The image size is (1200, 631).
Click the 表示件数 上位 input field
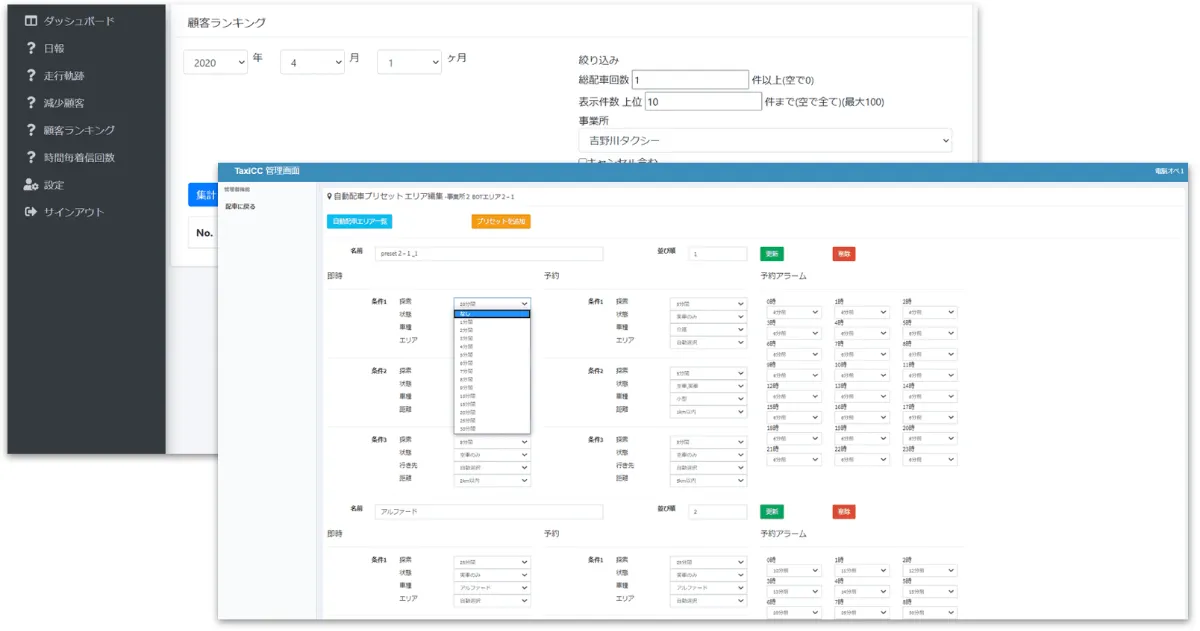pos(704,101)
